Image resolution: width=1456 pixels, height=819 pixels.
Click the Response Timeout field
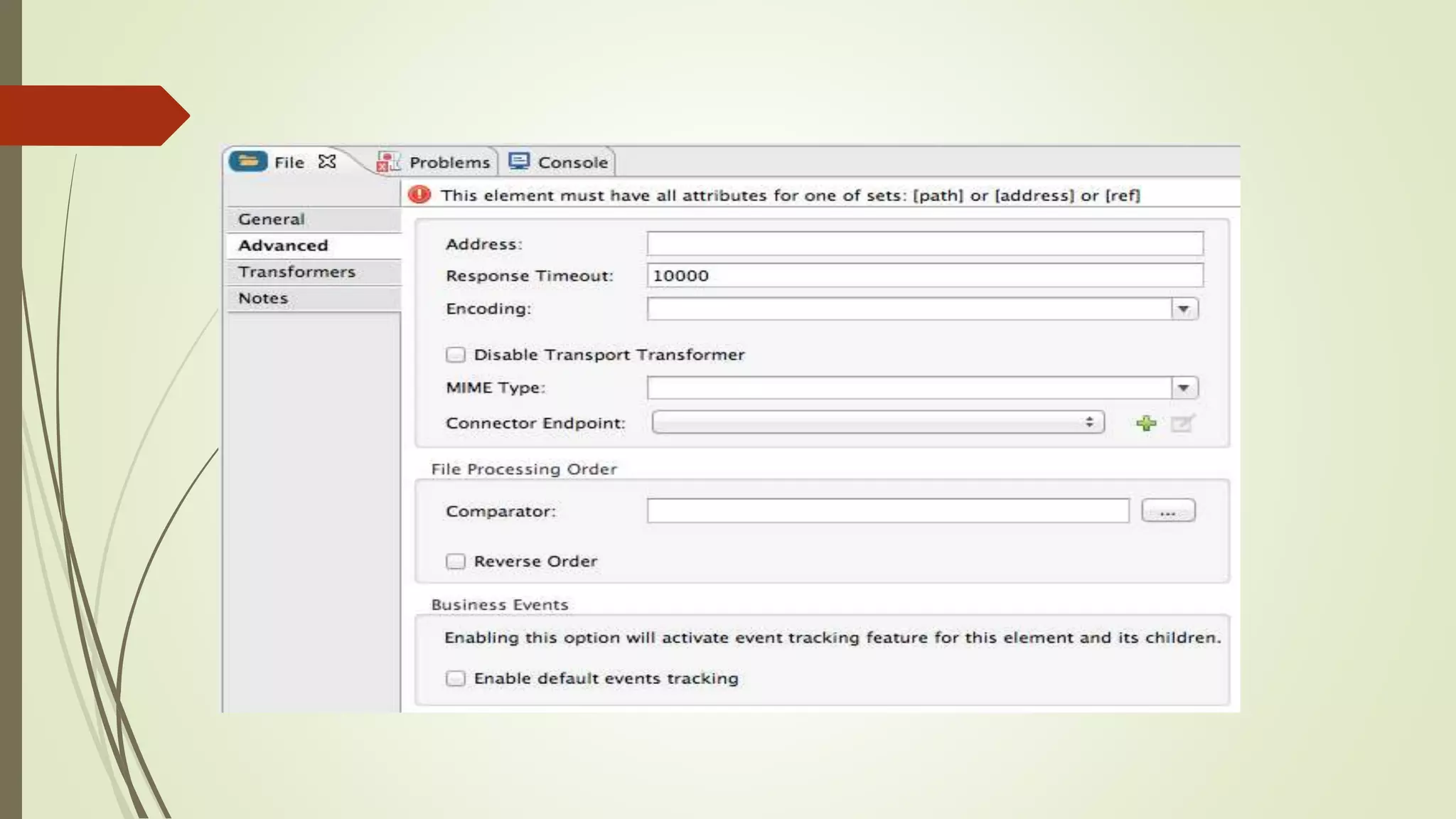pyautogui.click(x=924, y=275)
